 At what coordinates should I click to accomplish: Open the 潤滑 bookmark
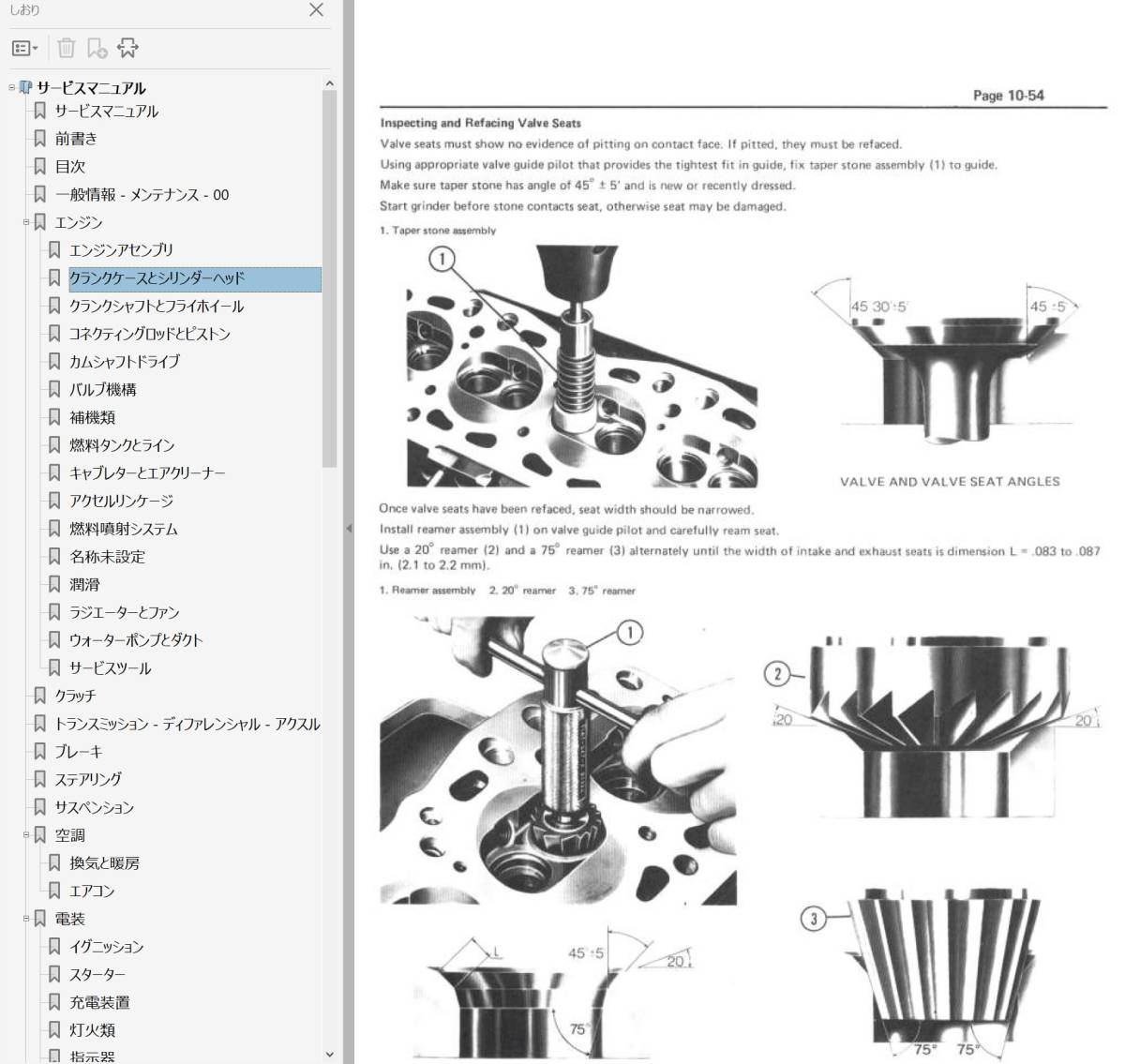click(84, 584)
